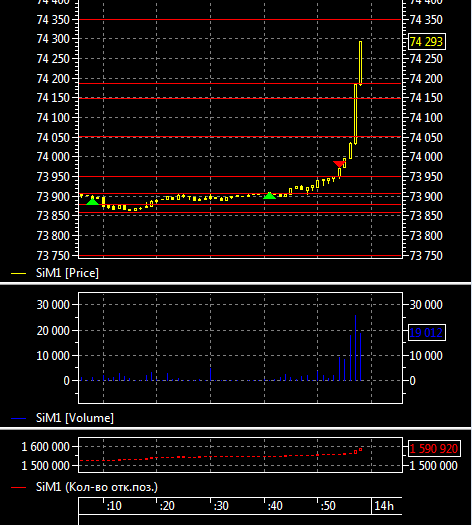This screenshot has width=472, height=525.
Task: Click the blue volume value label 19 012
Action: click(427, 332)
